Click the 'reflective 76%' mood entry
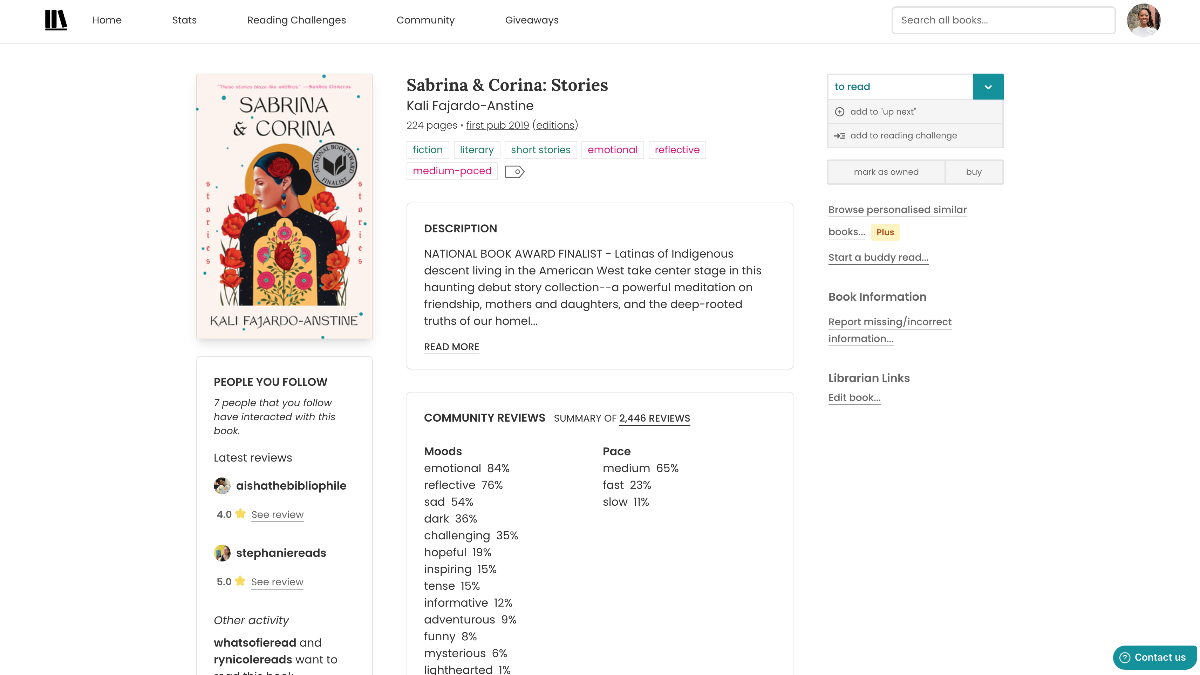The width and height of the screenshot is (1200, 675). coord(463,485)
